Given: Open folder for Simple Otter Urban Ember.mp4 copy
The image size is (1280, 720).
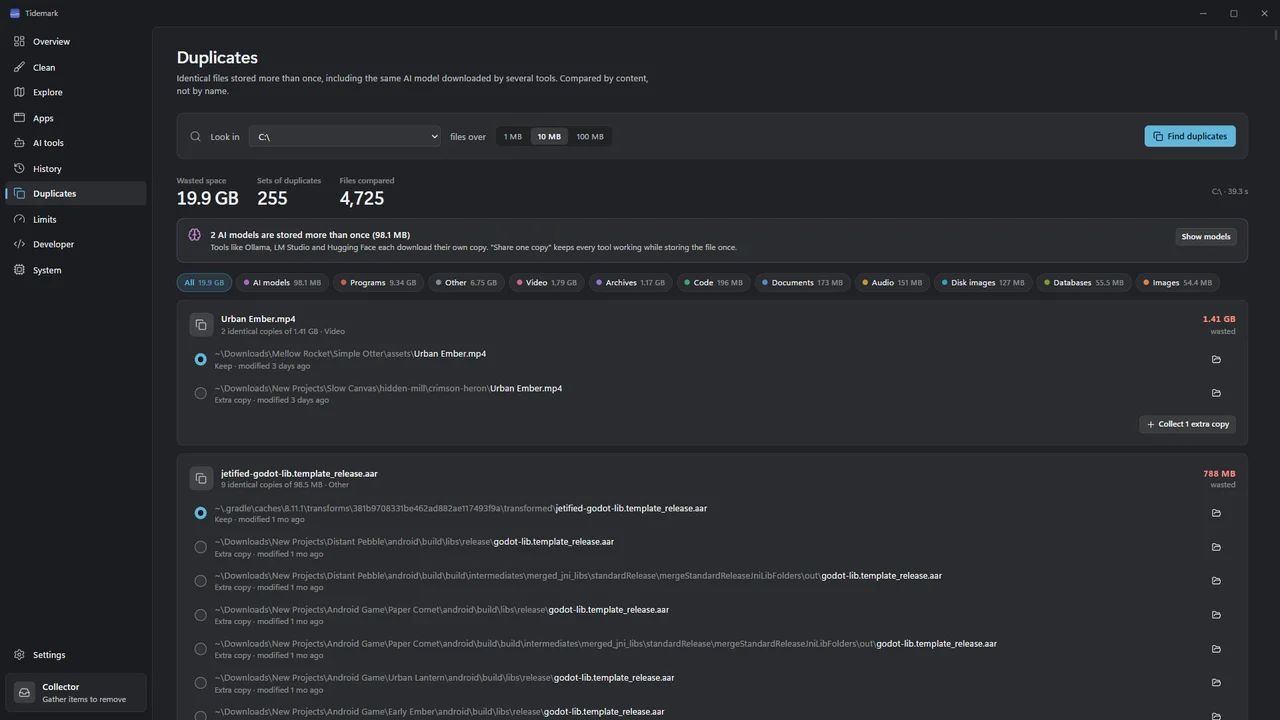Looking at the screenshot, I should pos(1216,359).
